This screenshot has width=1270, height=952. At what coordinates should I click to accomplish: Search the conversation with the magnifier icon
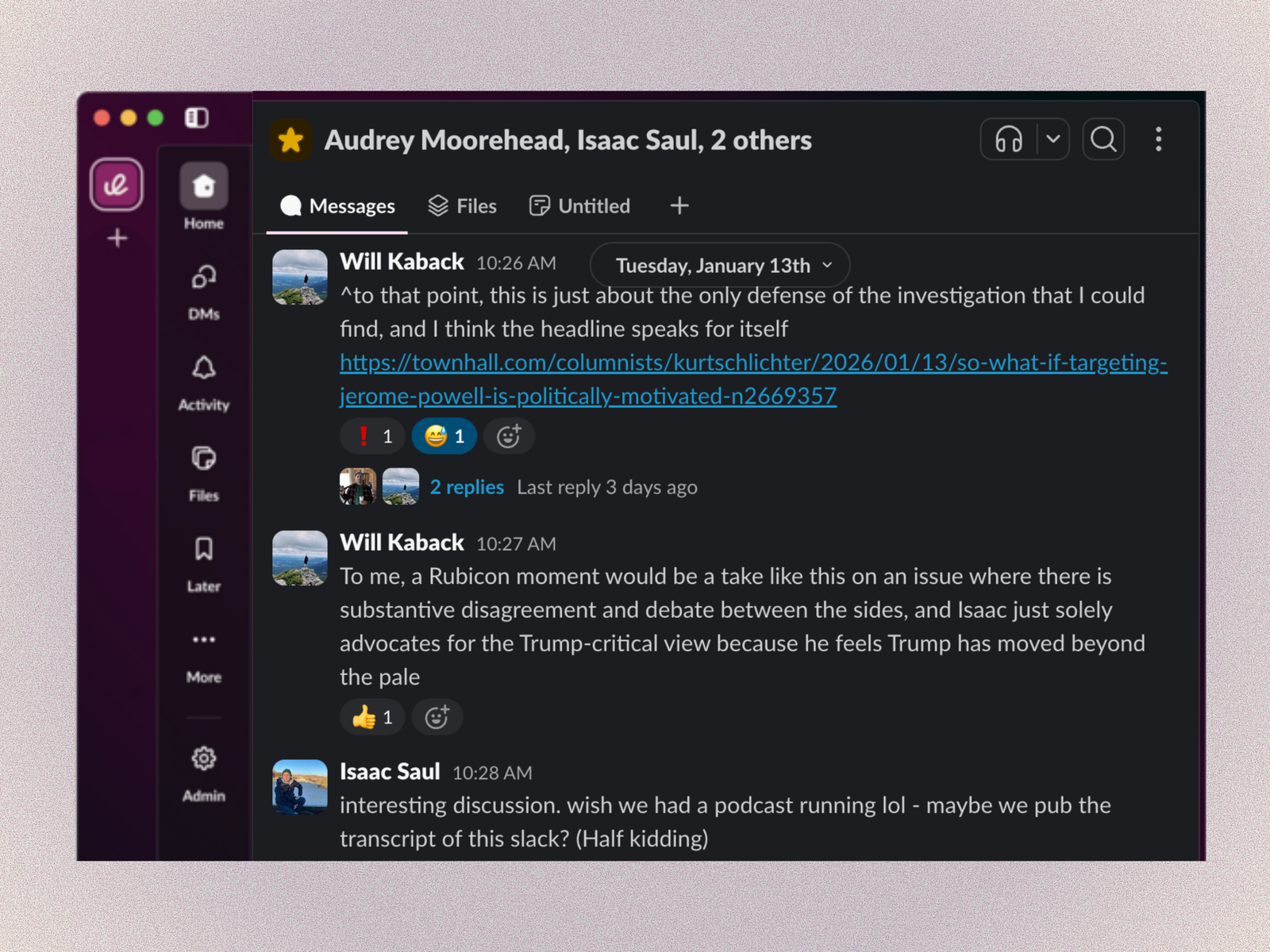tap(1103, 139)
